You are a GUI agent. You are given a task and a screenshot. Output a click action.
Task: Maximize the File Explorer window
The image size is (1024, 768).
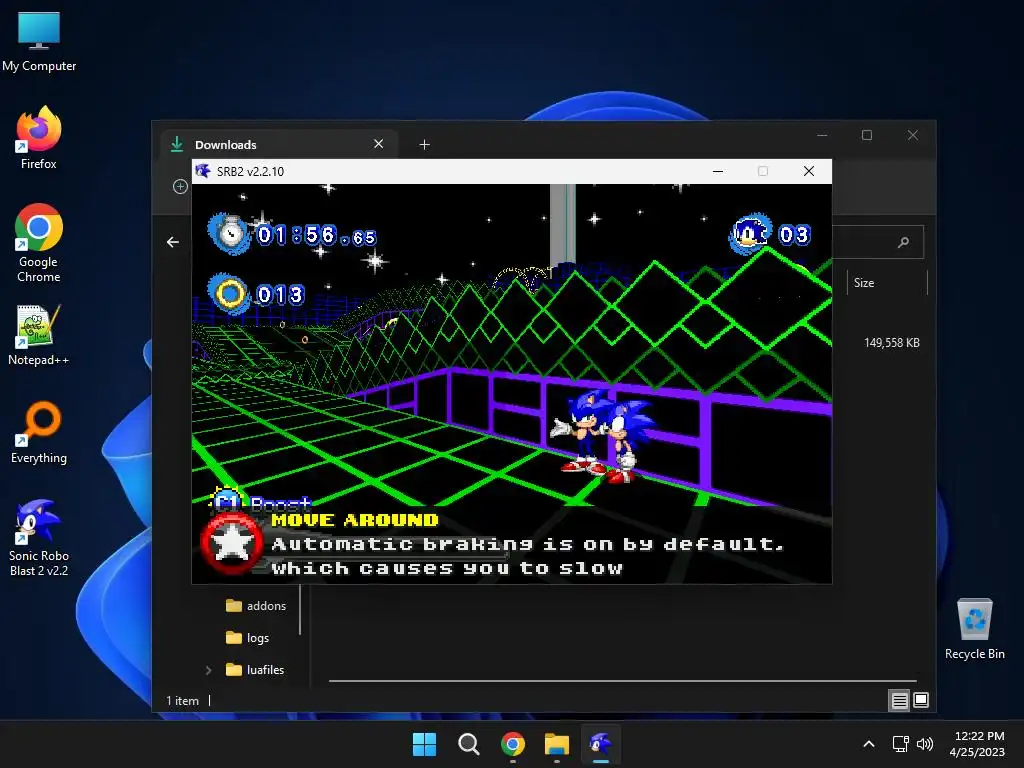867,135
